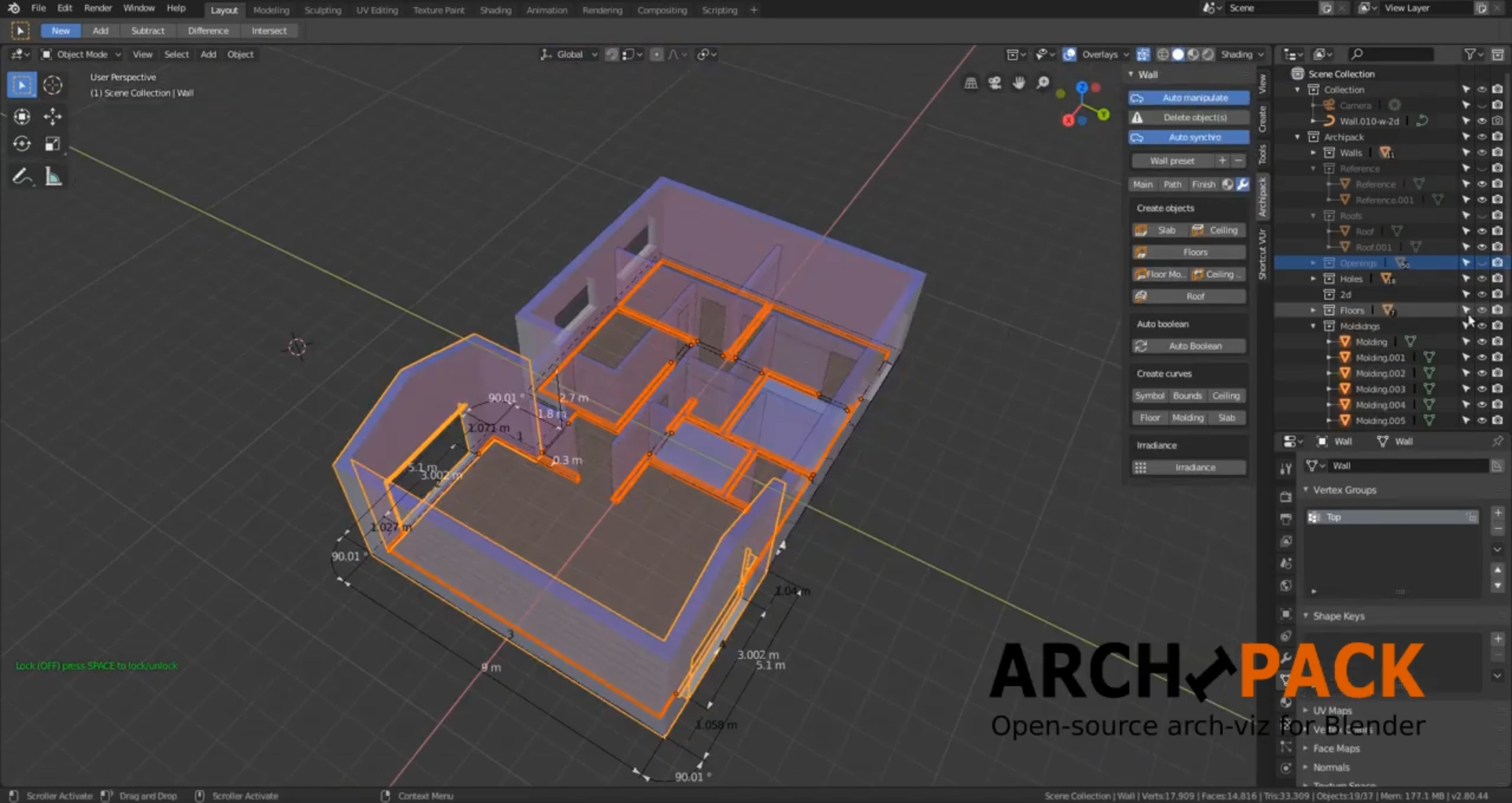Image resolution: width=1512 pixels, height=803 pixels.
Task: Select the Measure tool
Action: click(53, 176)
